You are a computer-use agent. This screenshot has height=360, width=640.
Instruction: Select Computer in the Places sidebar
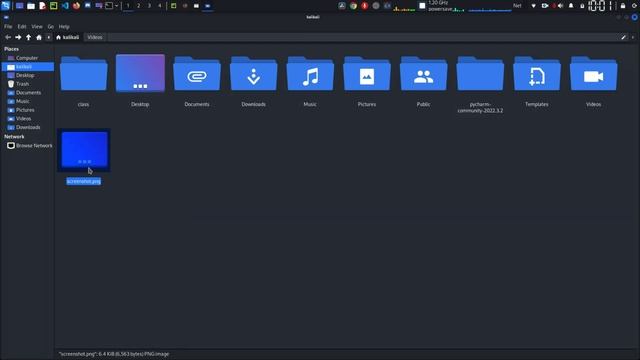click(x=27, y=58)
